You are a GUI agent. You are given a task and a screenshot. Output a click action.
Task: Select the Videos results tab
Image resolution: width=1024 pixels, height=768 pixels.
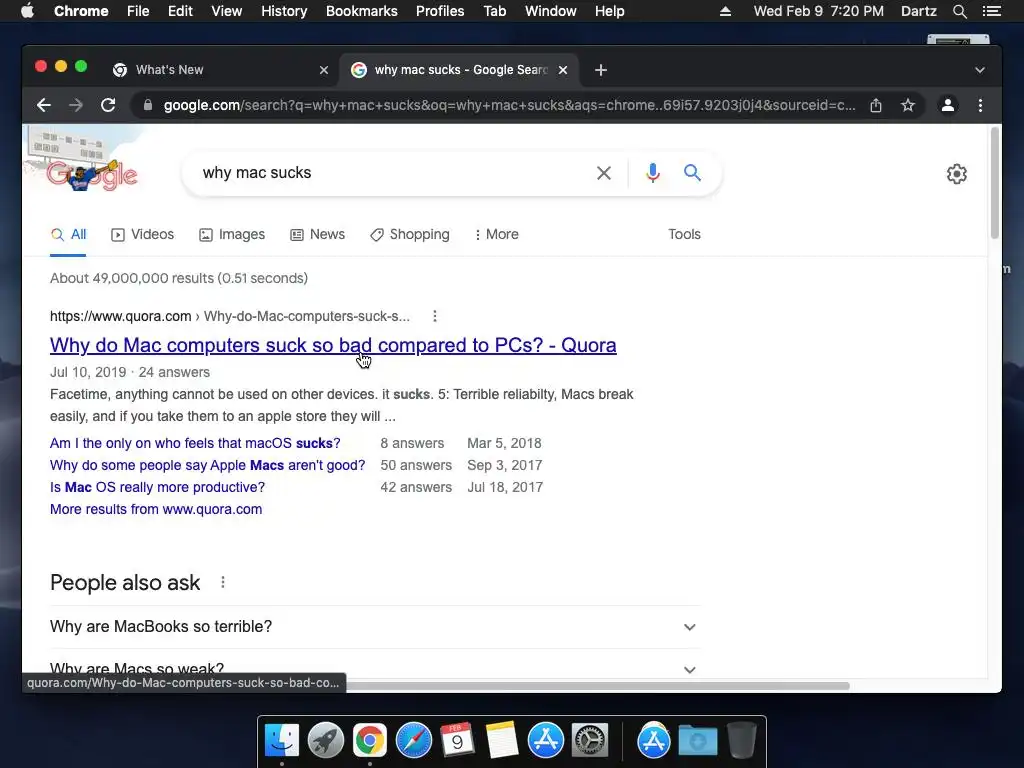142,234
